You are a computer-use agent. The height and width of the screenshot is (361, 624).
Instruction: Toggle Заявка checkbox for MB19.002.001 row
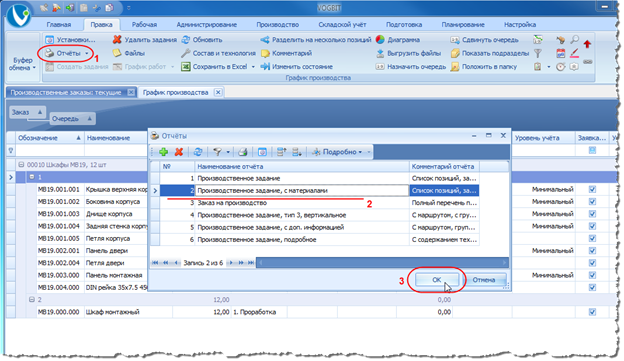point(592,251)
